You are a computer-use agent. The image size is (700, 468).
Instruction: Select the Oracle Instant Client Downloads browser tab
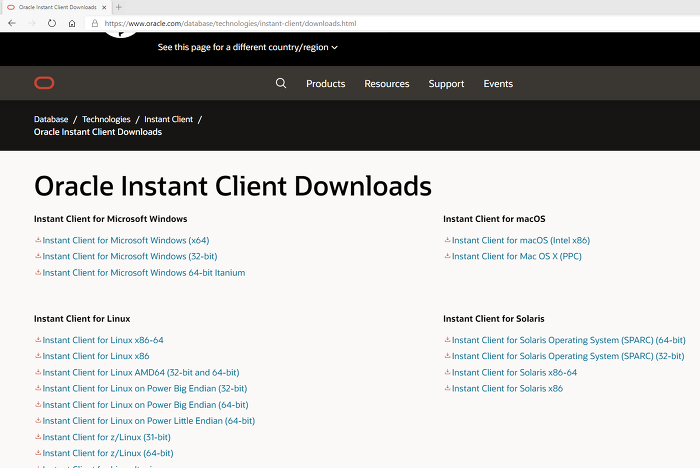pos(56,7)
